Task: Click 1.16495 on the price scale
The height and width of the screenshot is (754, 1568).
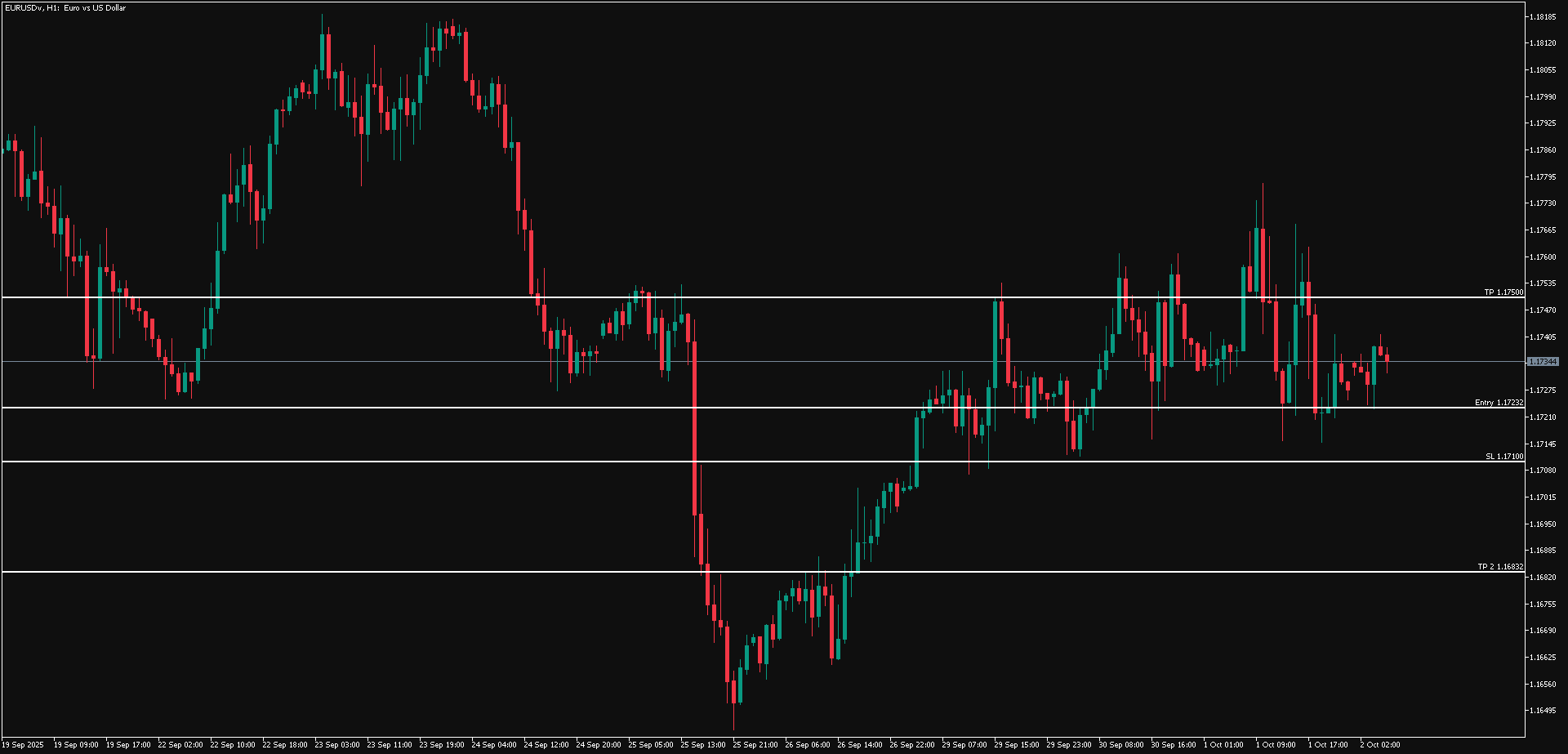Action: pyautogui.click(x=1543, y=711)
